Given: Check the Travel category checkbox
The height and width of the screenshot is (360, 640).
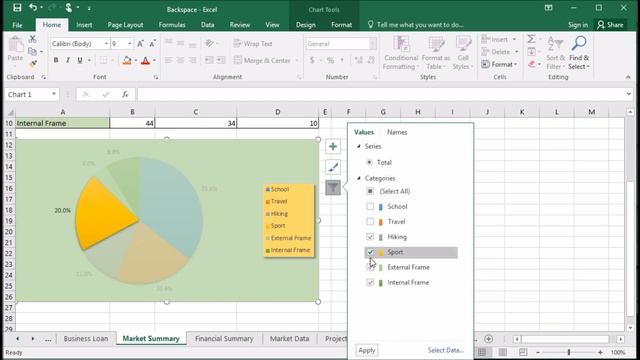Looking at the screenshot, I should click(x=370, y=222).
